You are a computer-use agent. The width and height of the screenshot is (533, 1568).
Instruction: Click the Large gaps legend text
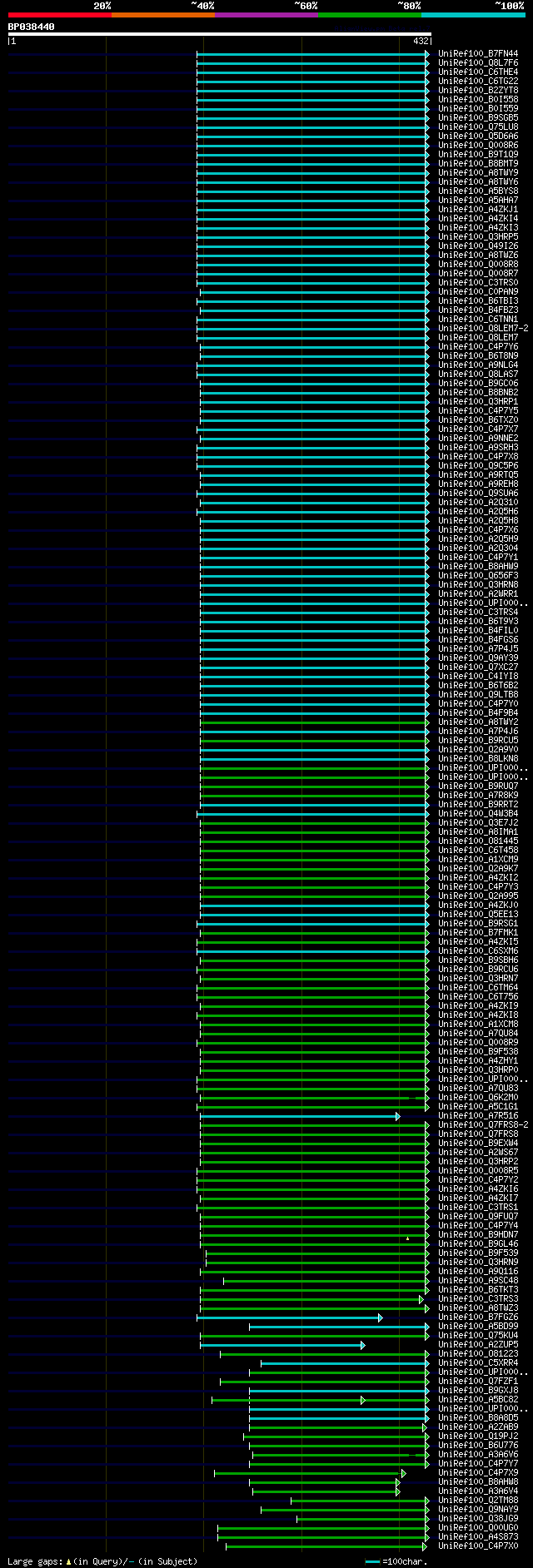pos(102,1561)
